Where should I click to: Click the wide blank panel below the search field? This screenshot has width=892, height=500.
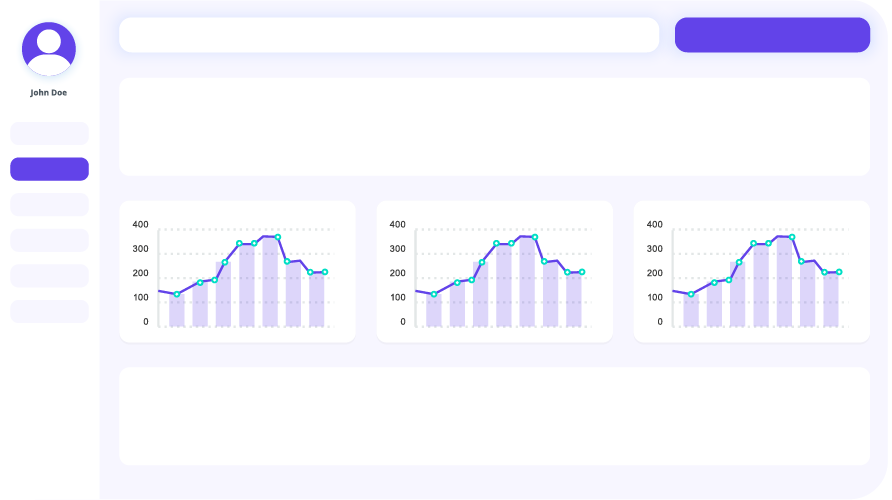494,127
